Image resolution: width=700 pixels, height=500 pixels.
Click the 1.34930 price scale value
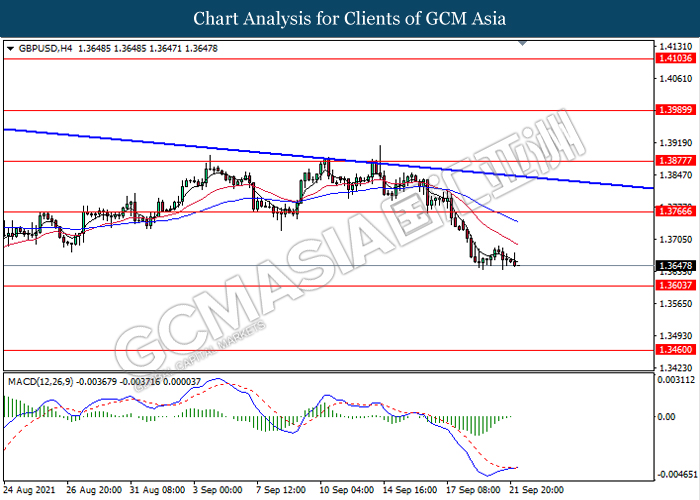point(676,336)
